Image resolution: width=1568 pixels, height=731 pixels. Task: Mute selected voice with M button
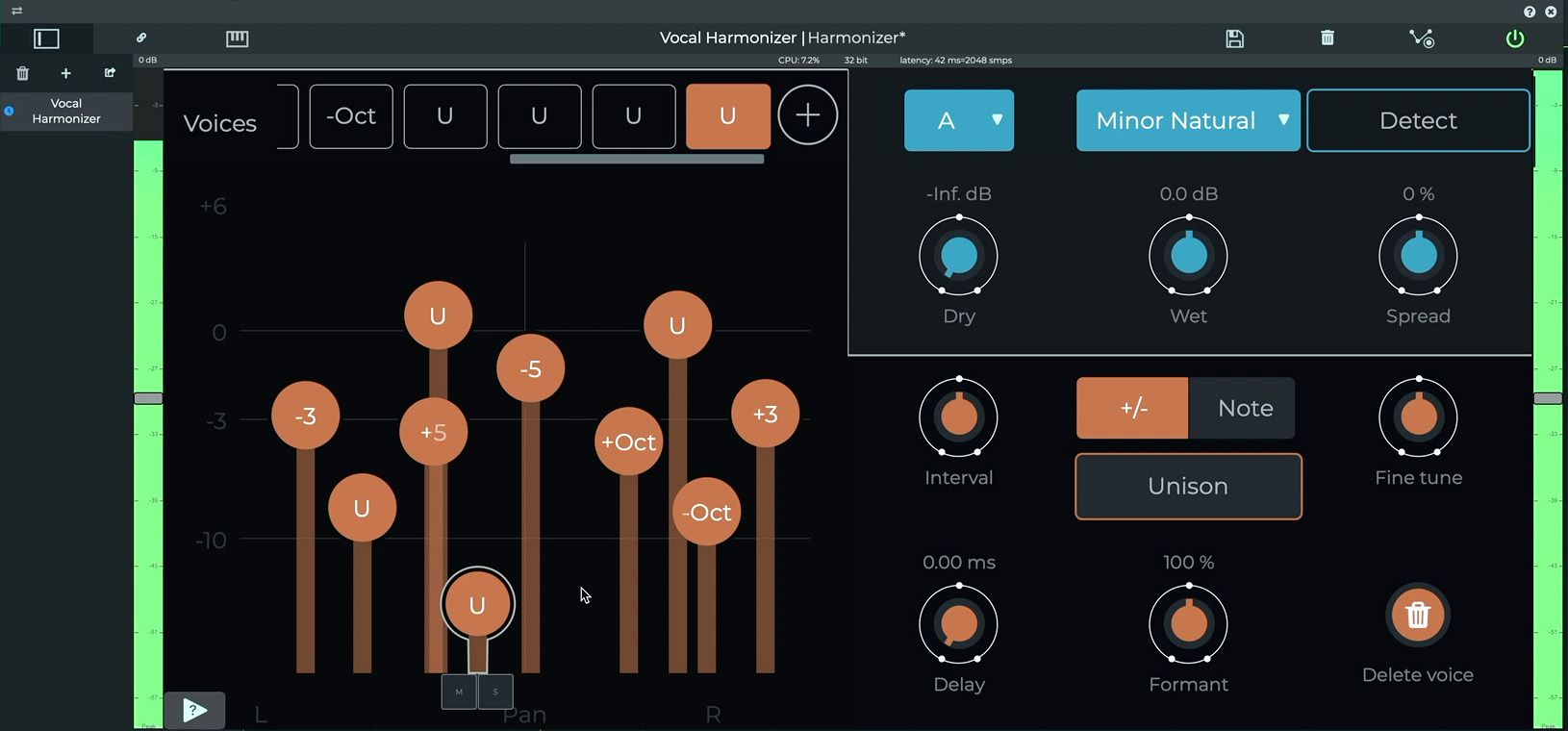tap(459, 692)
